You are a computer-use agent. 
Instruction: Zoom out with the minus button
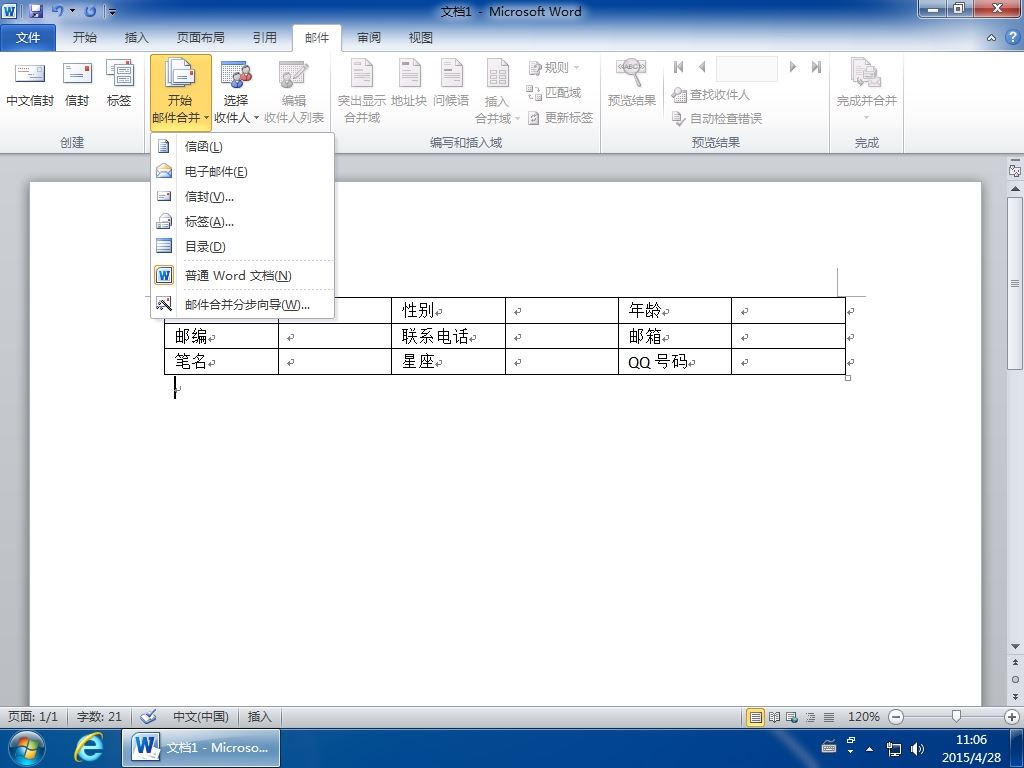click(x=896, y=717)
